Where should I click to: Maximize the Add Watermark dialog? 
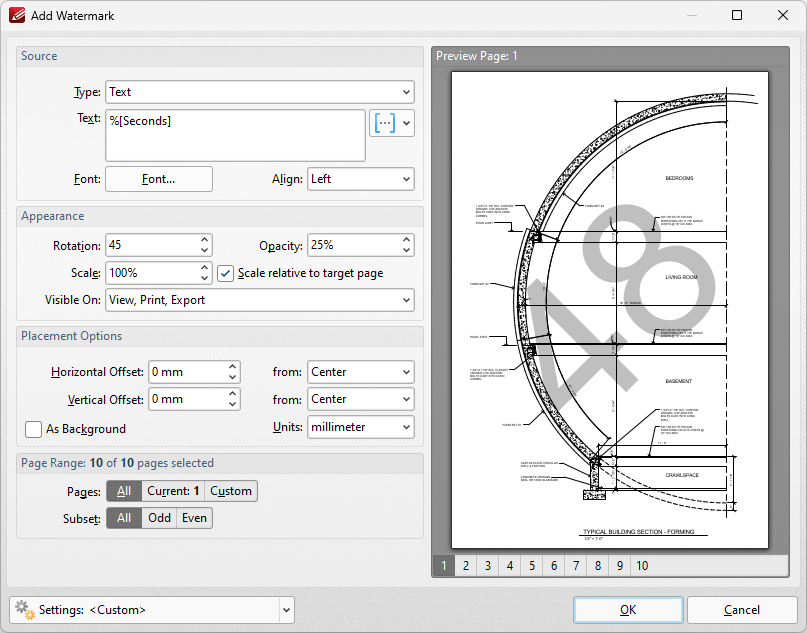pyautogui.click(x=737, y=15)
